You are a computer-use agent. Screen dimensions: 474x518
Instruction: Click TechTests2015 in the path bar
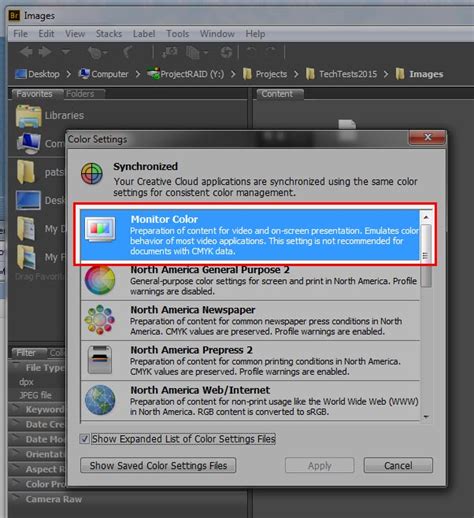coord(342,74)
